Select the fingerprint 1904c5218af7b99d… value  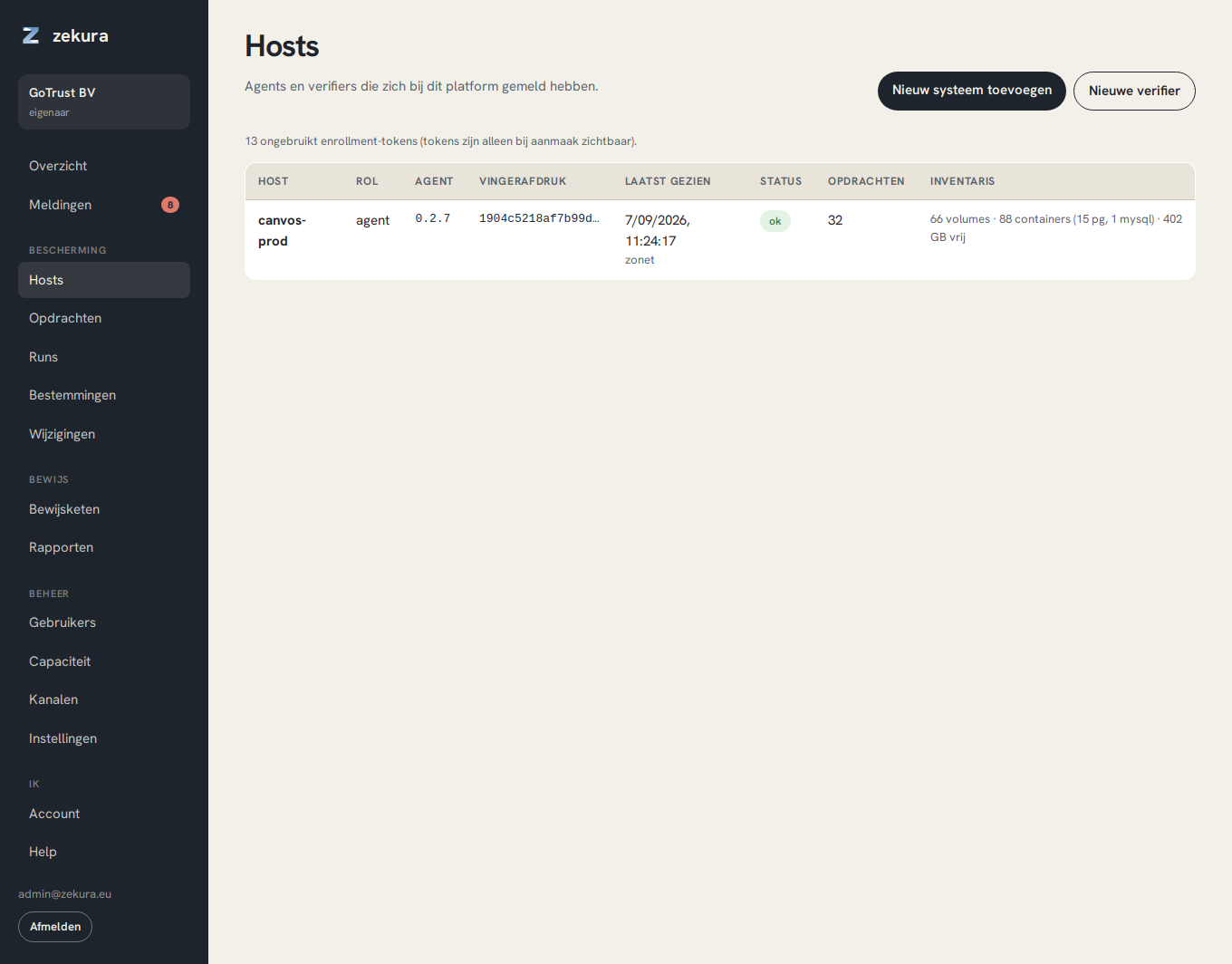click(539, 218)
